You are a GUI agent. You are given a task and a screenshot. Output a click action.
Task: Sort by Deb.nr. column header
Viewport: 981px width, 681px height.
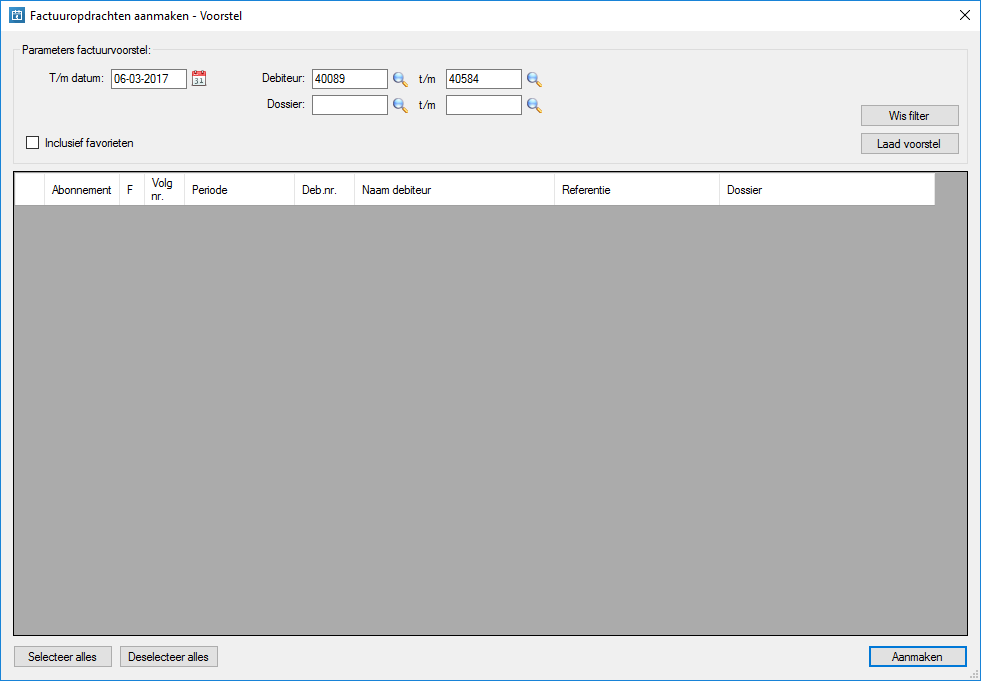[325, 190]
